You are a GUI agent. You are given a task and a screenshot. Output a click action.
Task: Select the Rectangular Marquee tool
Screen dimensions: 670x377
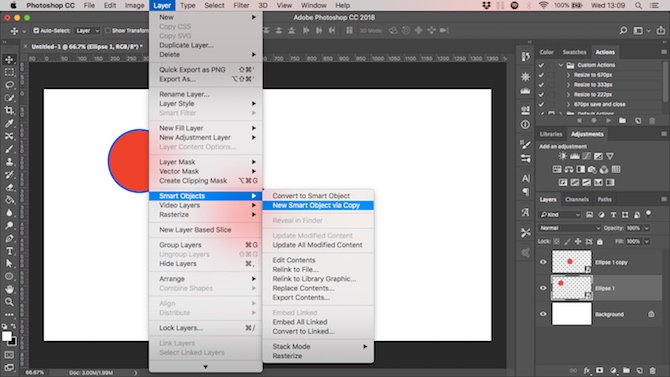click(9, 73)
